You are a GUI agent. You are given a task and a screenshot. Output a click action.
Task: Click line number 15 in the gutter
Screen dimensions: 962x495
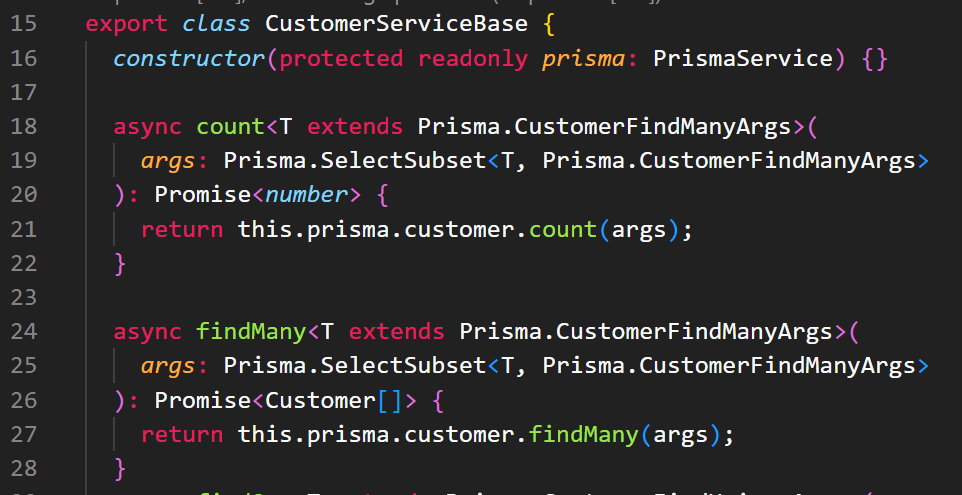(24, 24)
